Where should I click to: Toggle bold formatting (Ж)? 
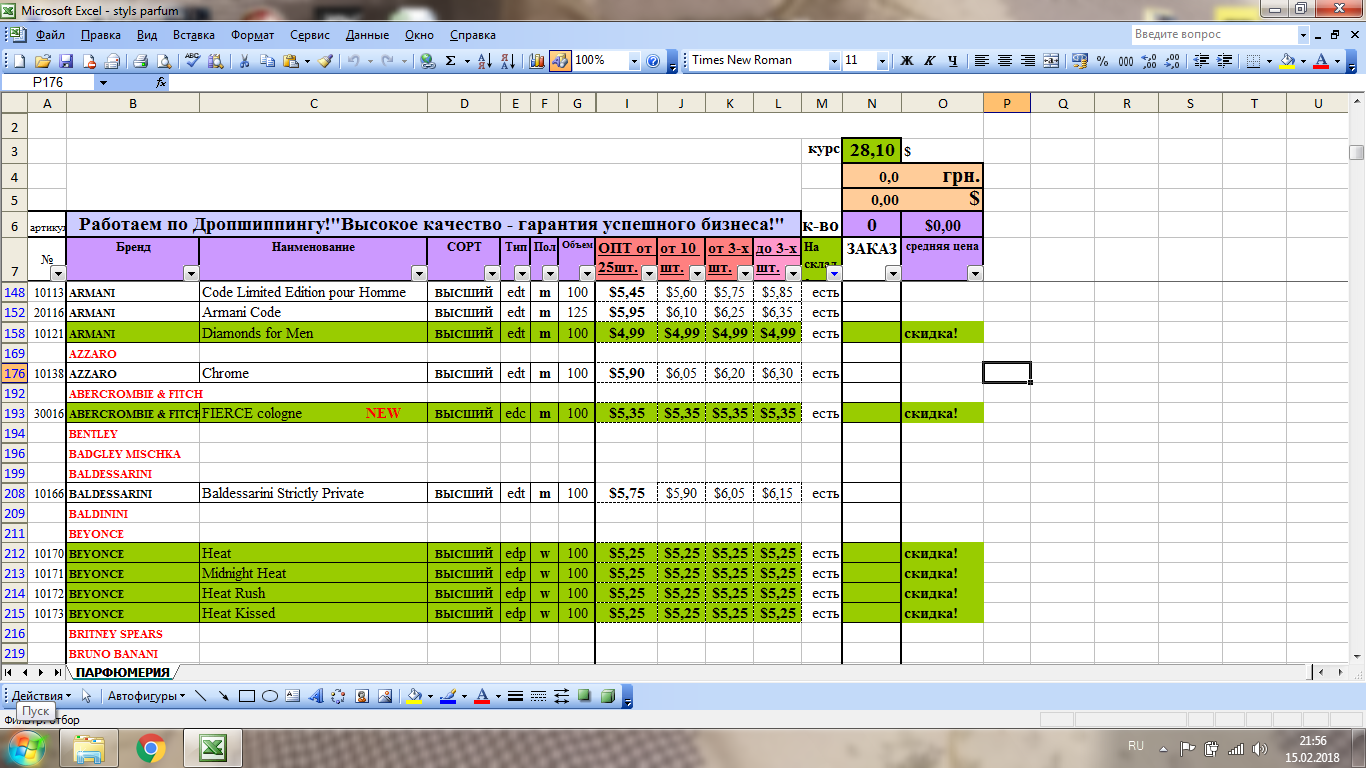point(907,61)
